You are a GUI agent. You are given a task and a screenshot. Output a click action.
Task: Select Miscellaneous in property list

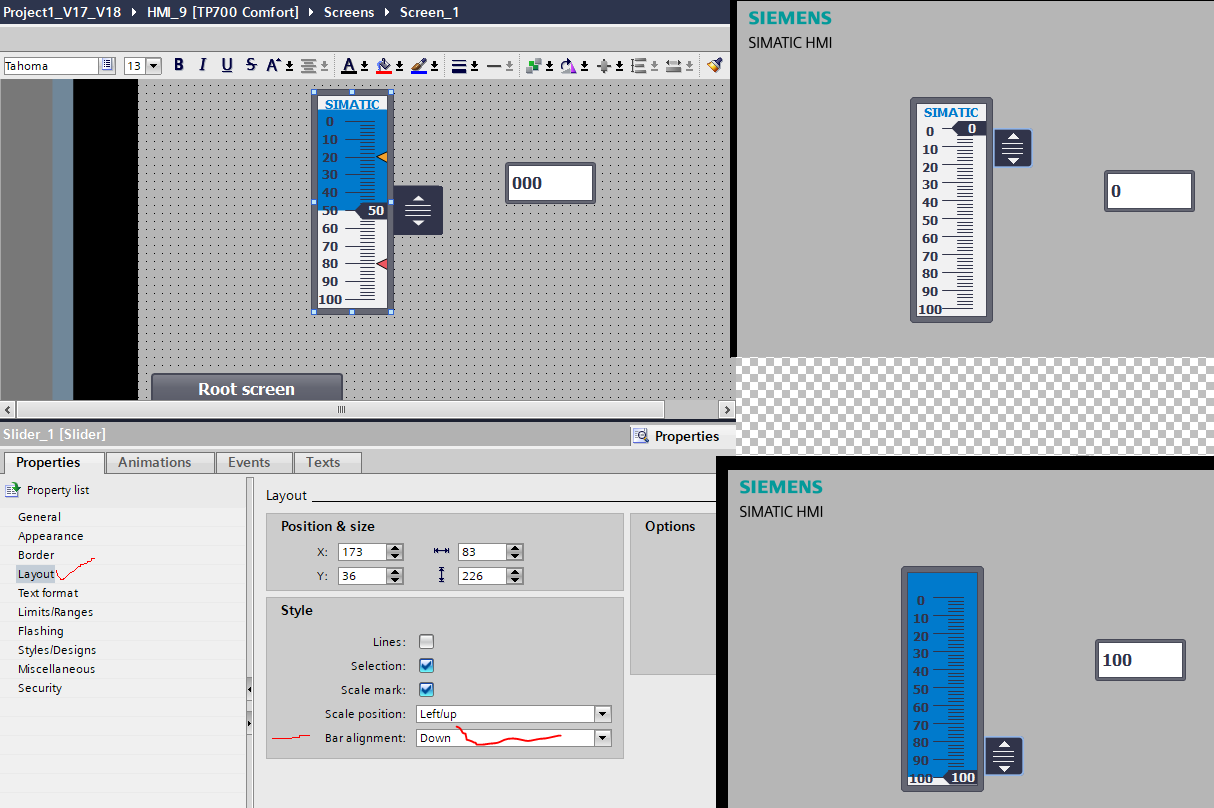coord(56,669)
